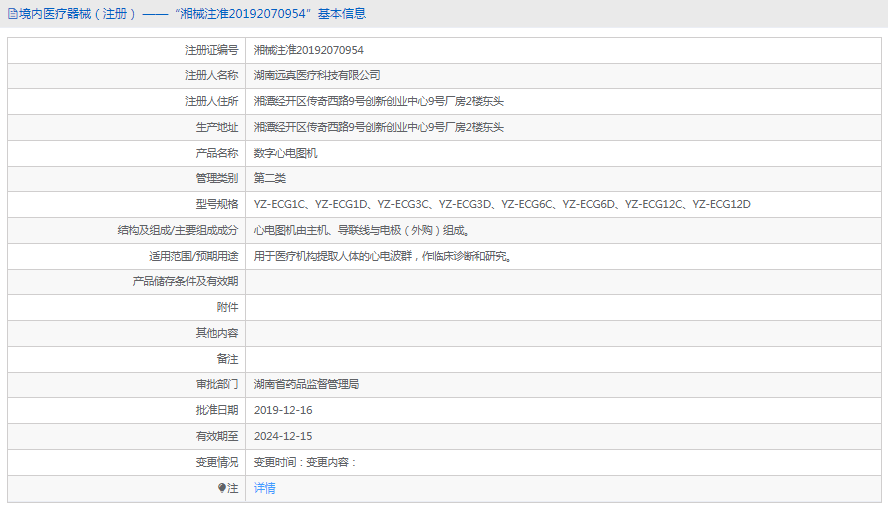The image size is (888, 508).
Task: Click the 其他内容 label
Action: 217,333
